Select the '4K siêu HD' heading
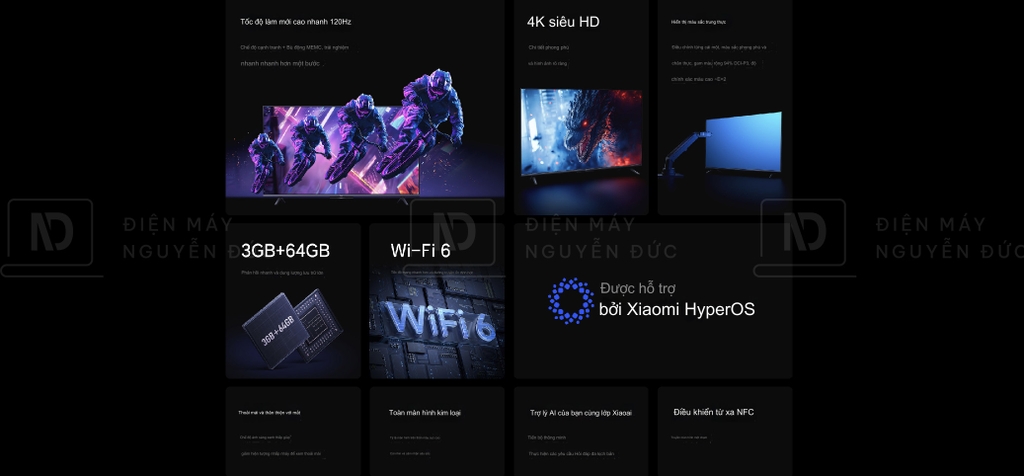The height and width of the screenshot is (476, 1024). tap(563, 22)
